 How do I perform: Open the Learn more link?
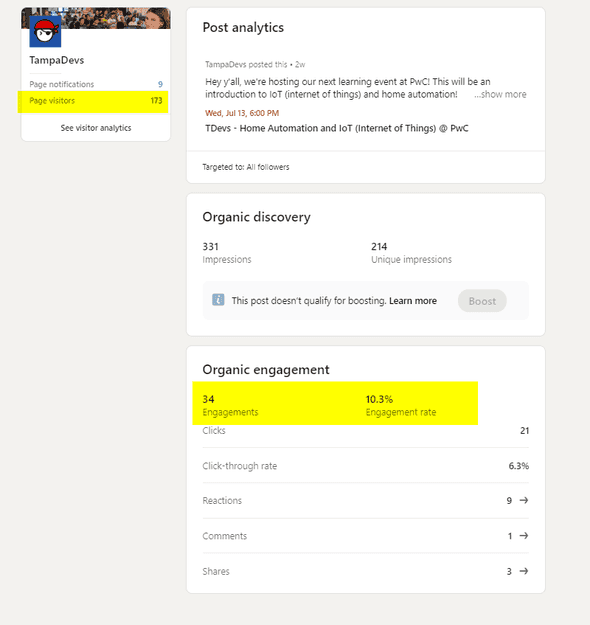coord(413,301)
